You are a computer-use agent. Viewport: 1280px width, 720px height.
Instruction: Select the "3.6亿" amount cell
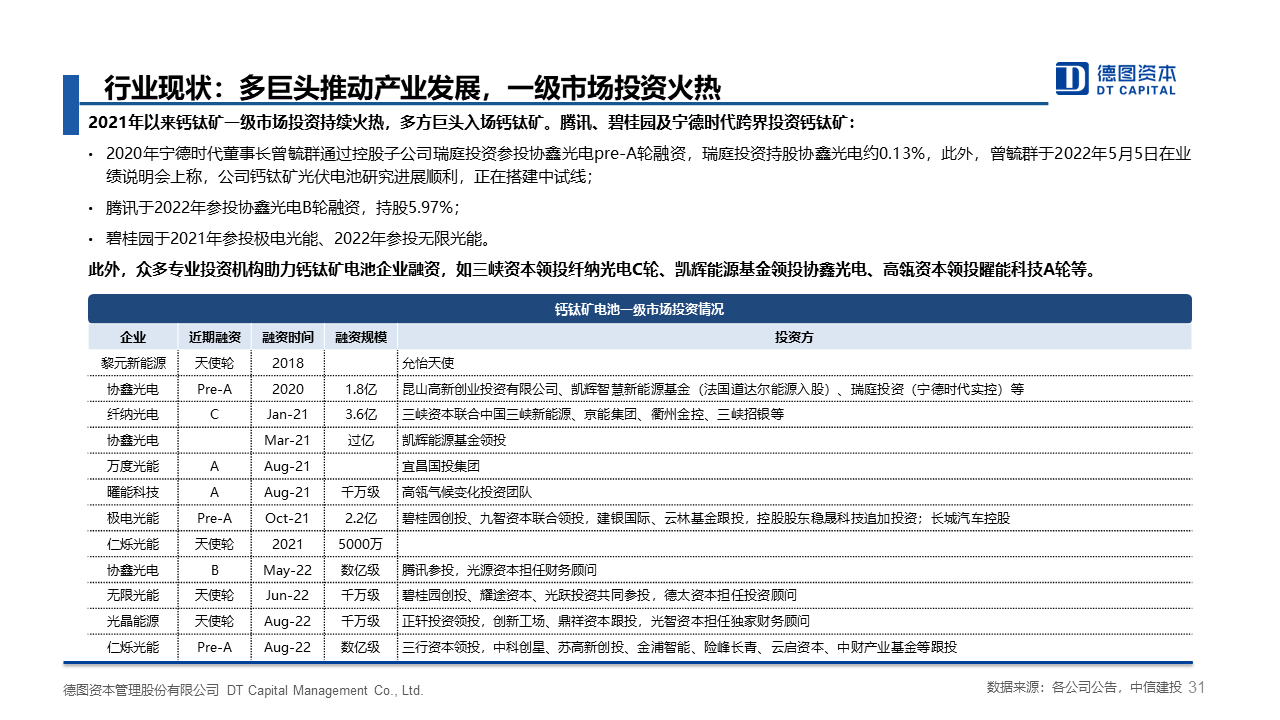361,414
